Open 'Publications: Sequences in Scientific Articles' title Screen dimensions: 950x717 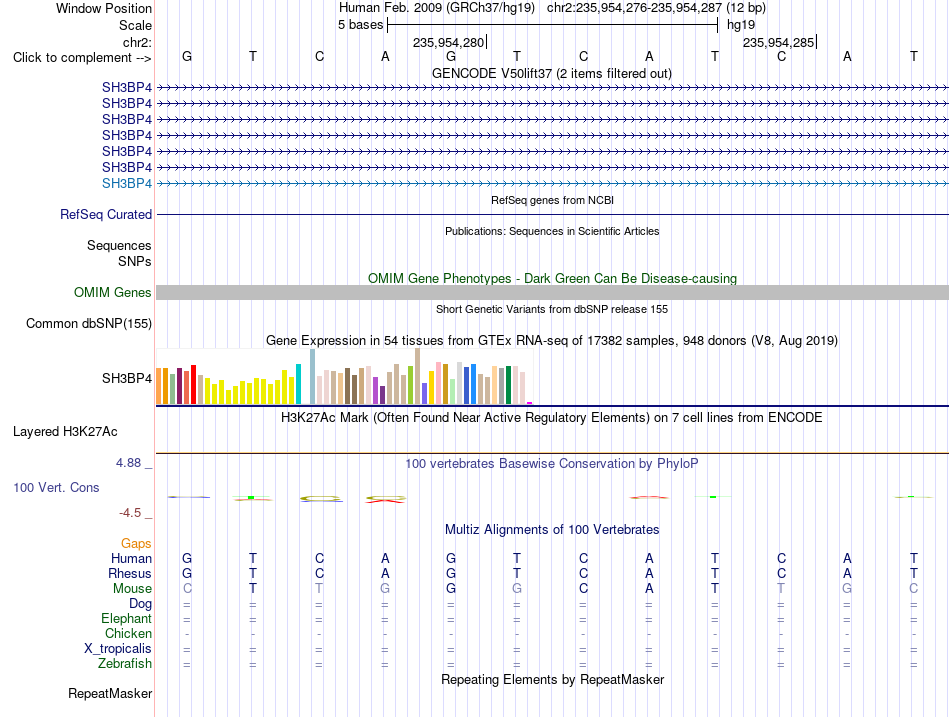(x=552, y=231)
